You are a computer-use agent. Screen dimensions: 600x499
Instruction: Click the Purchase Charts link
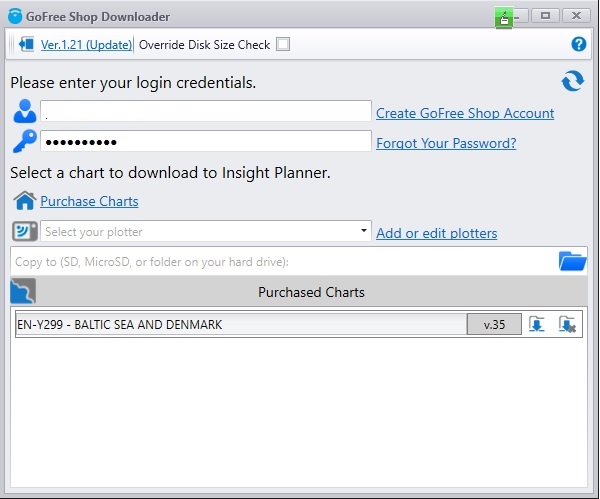click(89, 201)
